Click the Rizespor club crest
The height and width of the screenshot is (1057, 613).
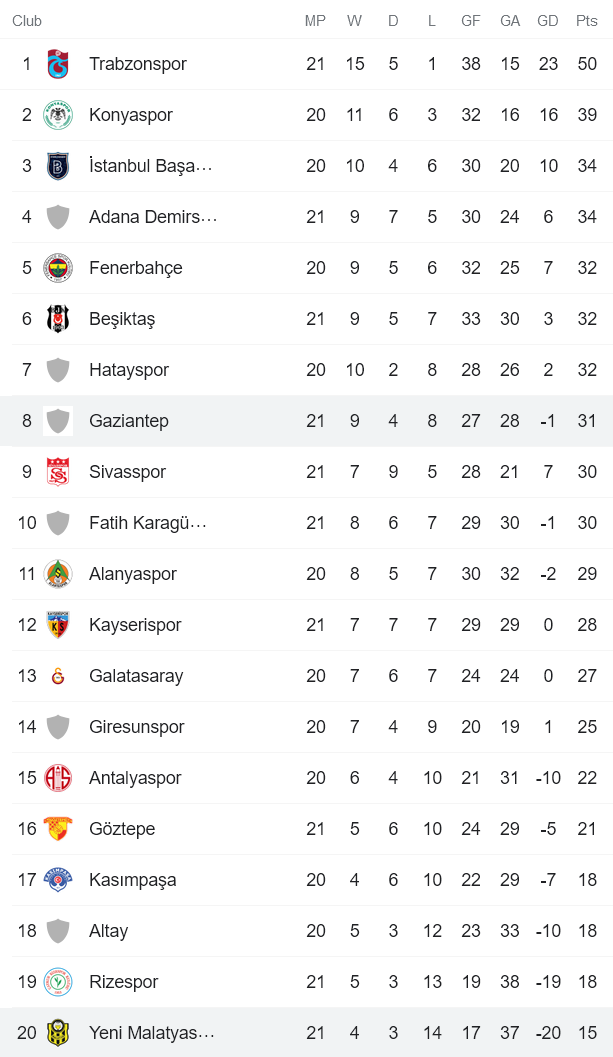click(59, 981)
